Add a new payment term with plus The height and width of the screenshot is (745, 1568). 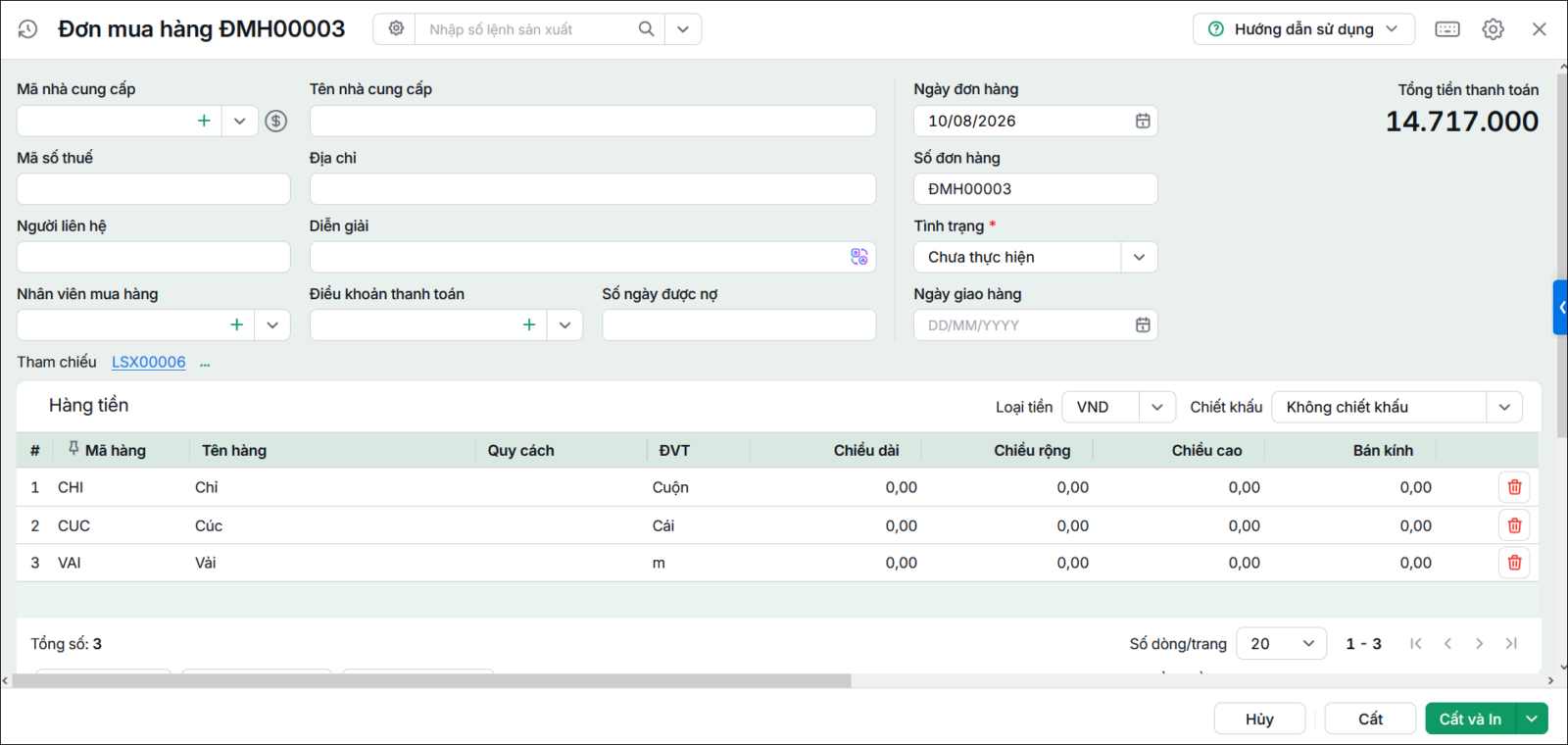pos(529,324)
